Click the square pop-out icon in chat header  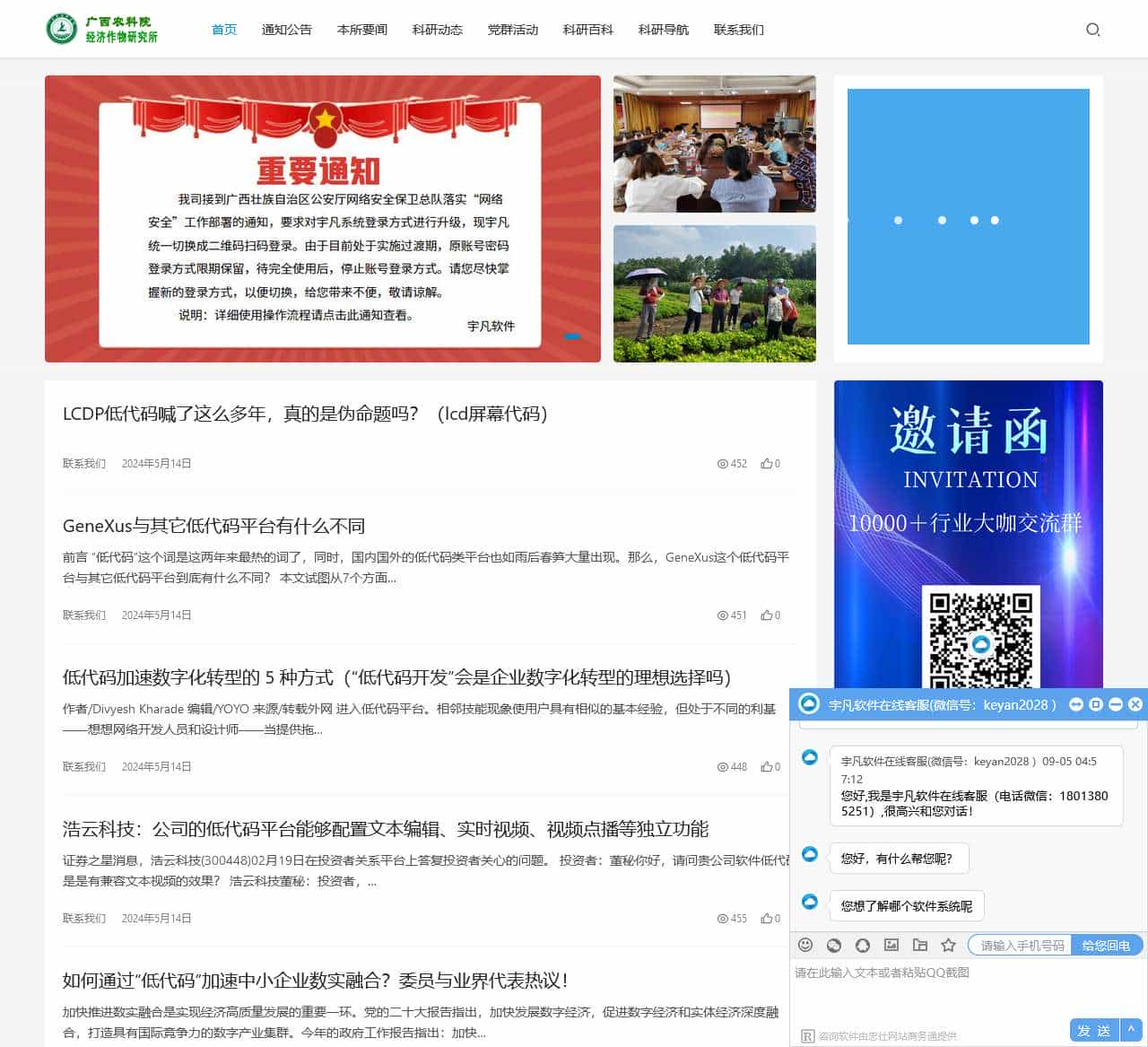pos(1096,704)
